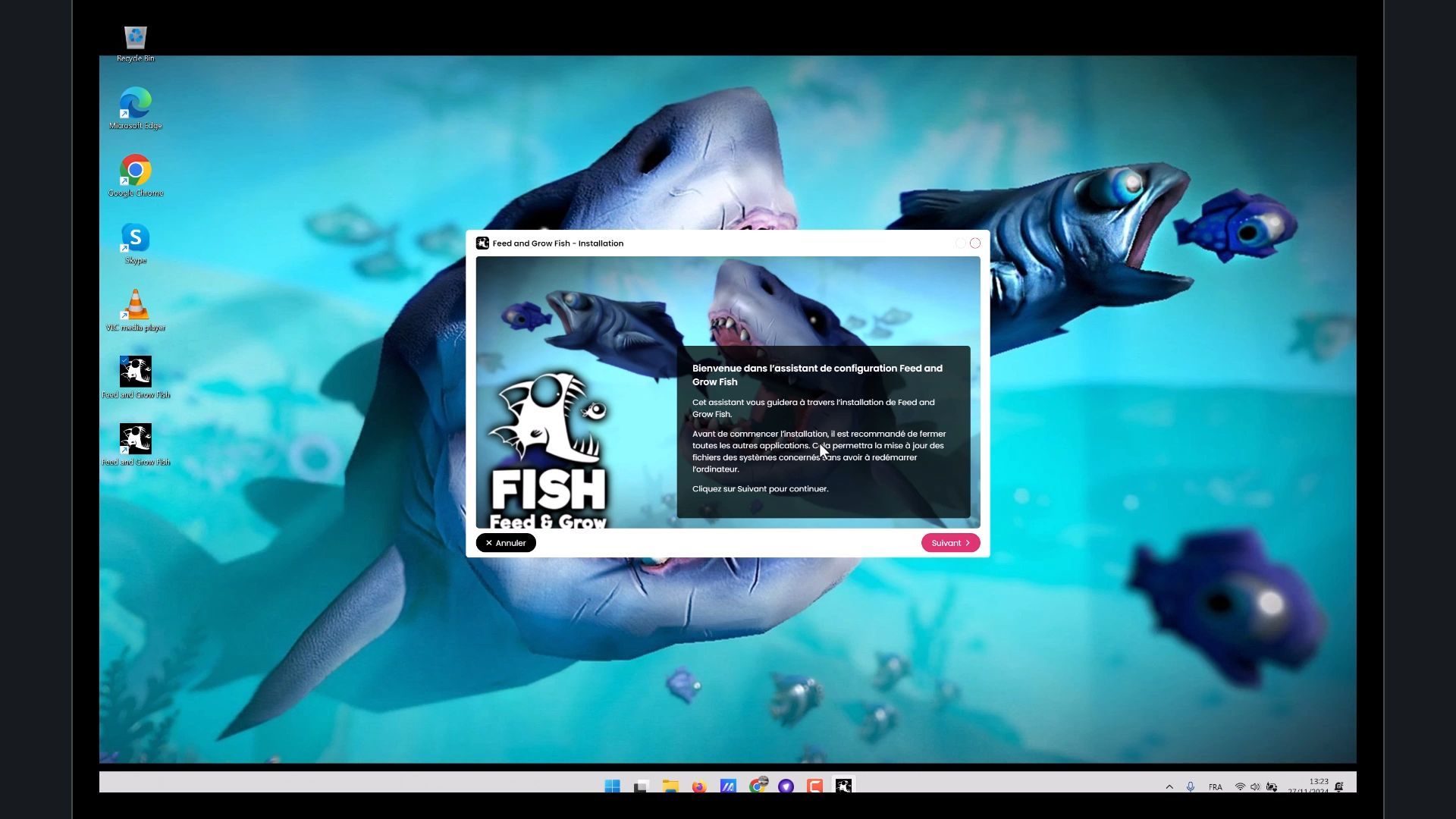
Task: Click the microphone tray icon
Action: point(1191,787)
